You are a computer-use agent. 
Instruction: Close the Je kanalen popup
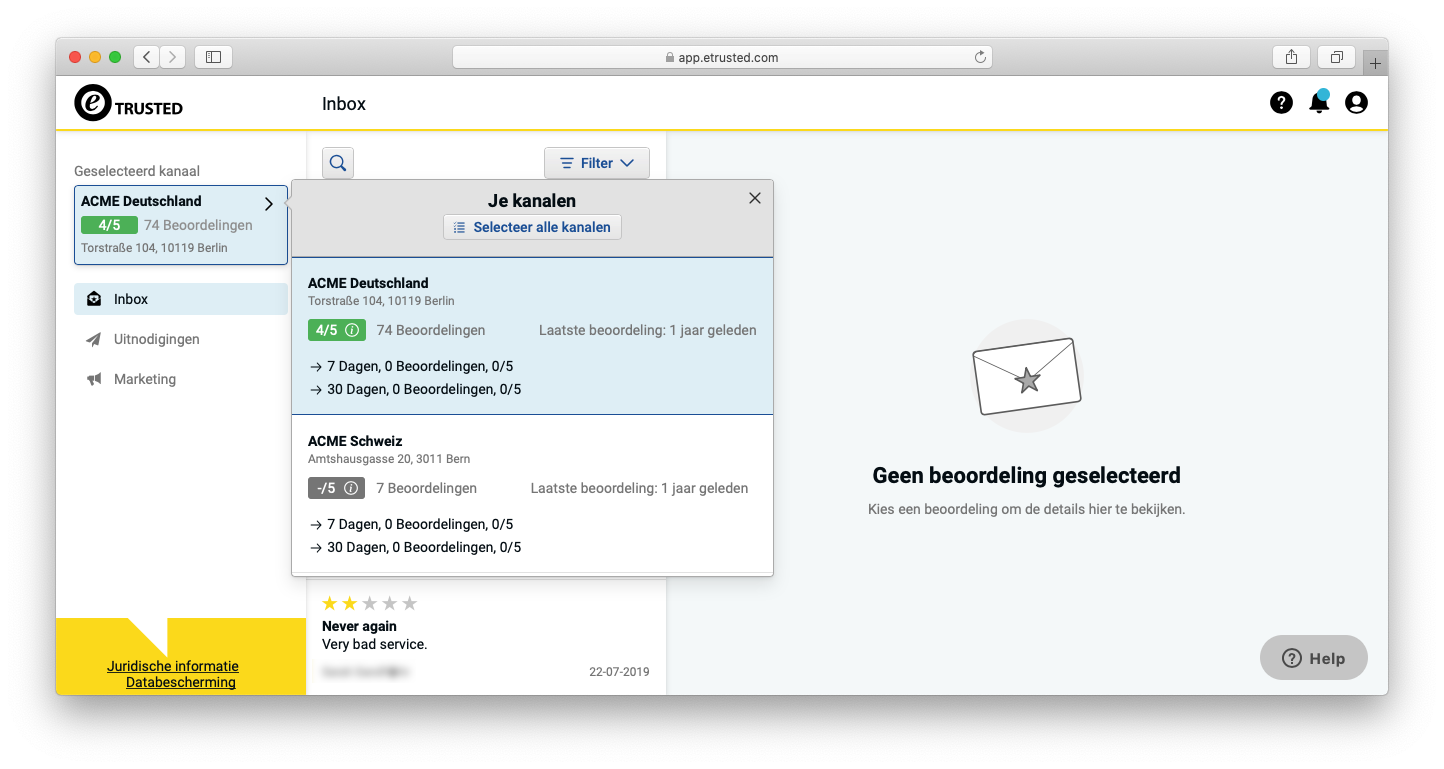coord(755,198)
